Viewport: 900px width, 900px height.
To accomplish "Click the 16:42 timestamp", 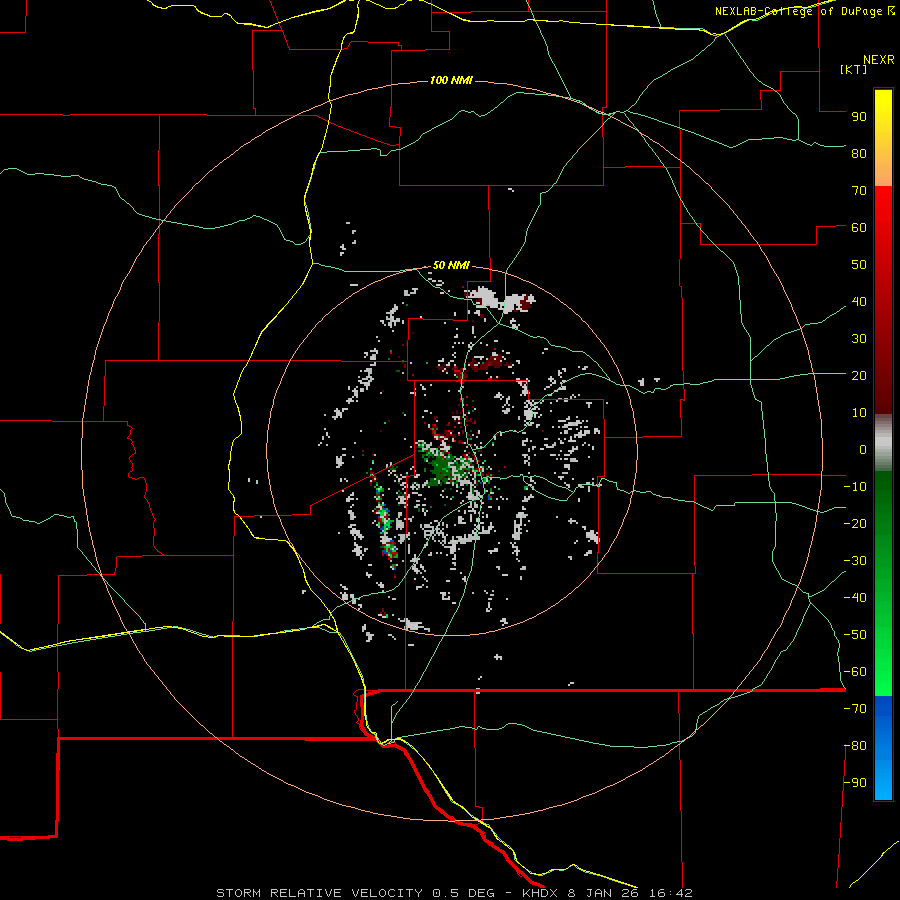I will point(671,893).
